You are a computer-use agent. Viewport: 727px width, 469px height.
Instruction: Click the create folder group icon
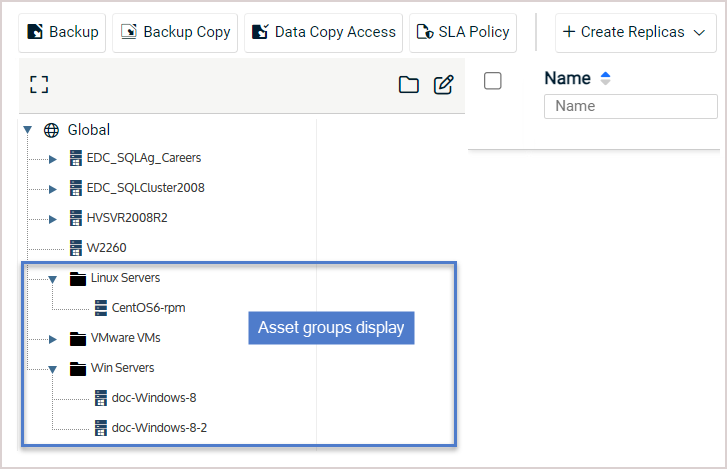[x=408, y=85]
